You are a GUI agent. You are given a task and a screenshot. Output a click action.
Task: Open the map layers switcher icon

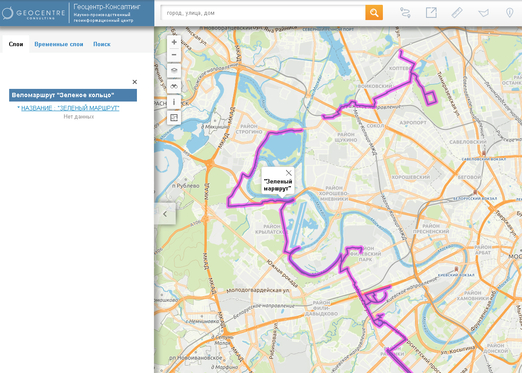174,70
